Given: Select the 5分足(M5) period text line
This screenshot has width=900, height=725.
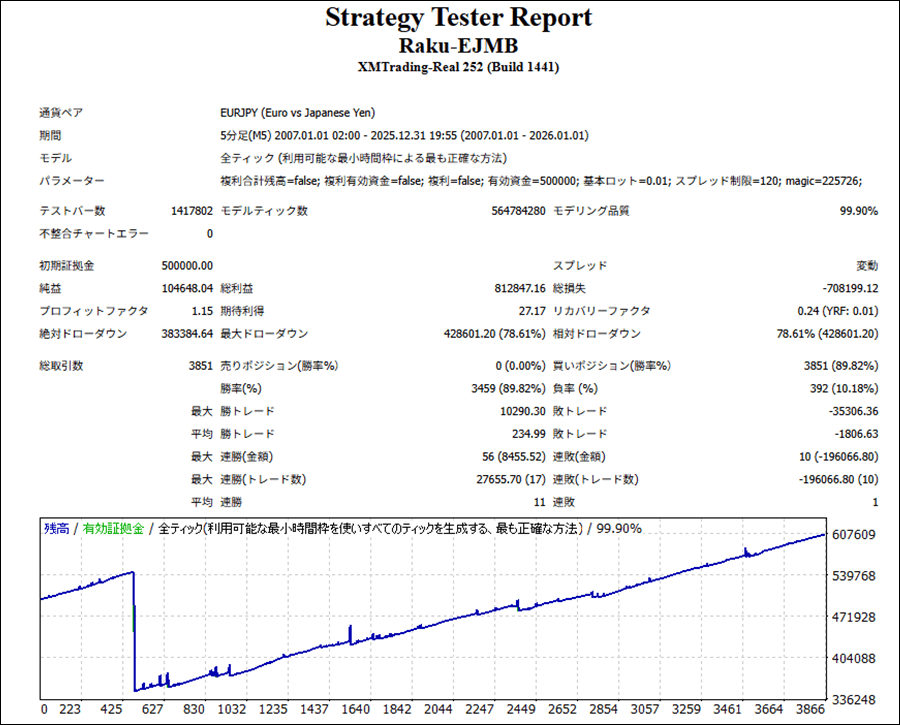Looking at the screenshot, I should point(404,135).
